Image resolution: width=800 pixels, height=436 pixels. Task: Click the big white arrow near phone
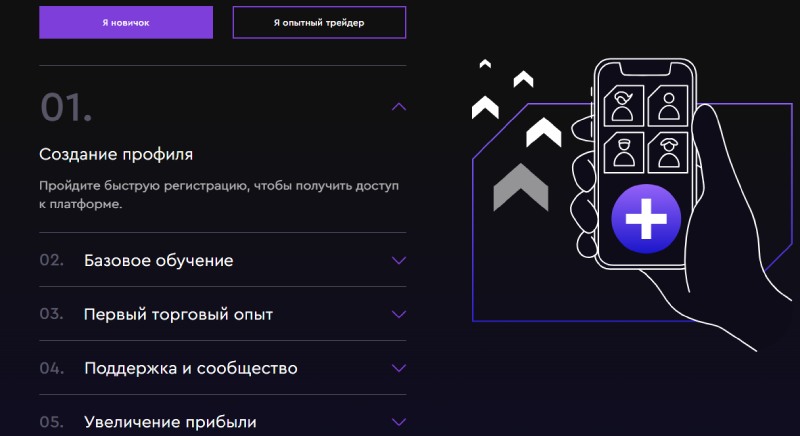click(543, 132)
